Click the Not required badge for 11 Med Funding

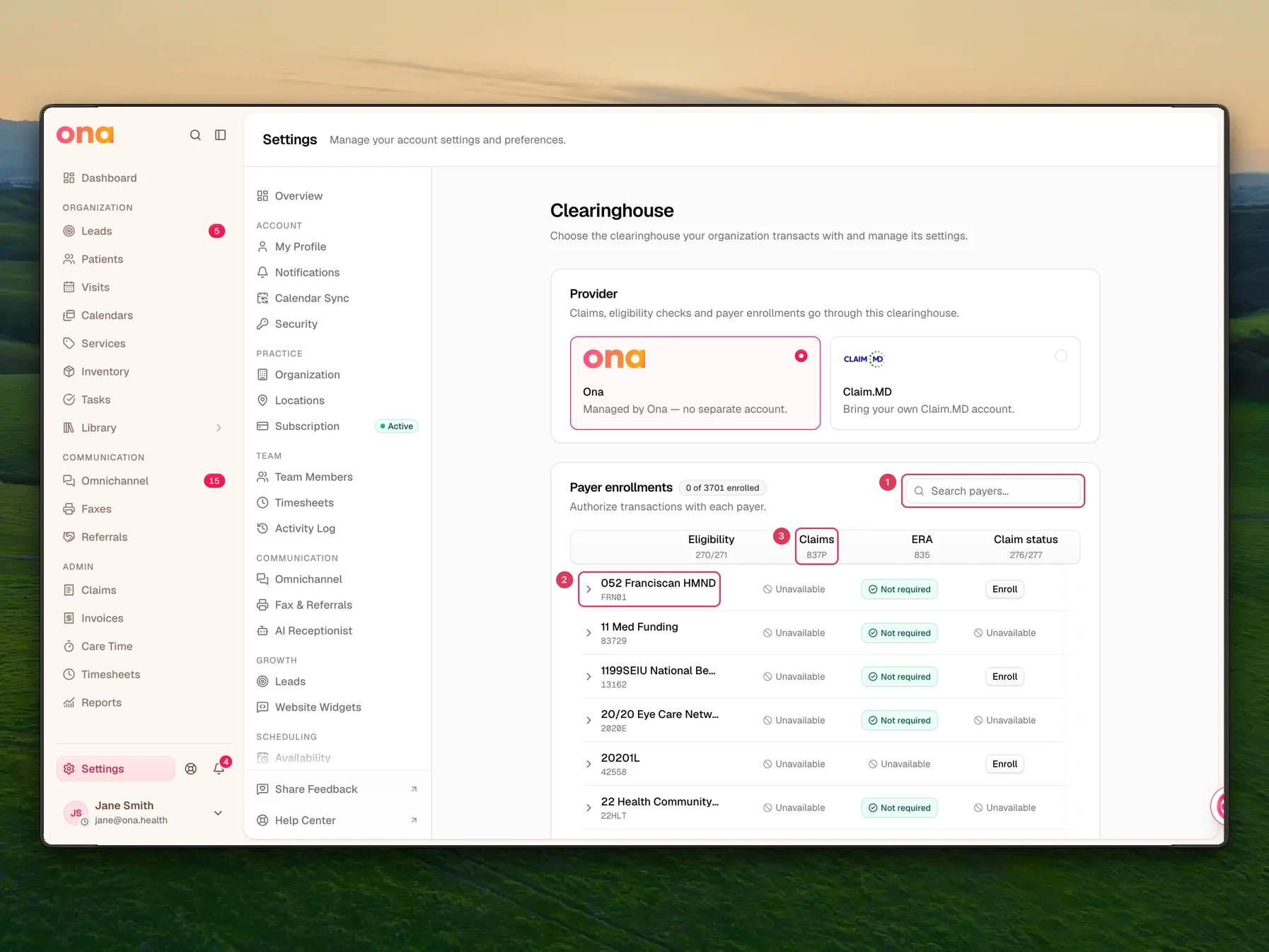click(900, 633)
